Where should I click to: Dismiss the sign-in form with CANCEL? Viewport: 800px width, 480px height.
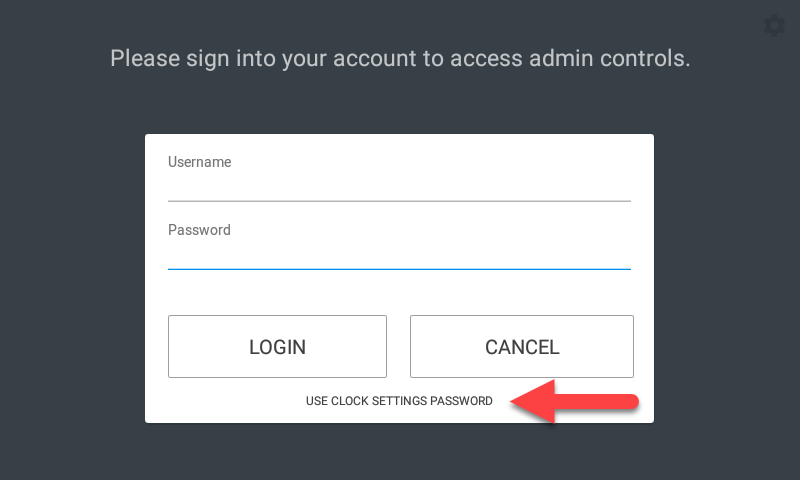(522, 347)
